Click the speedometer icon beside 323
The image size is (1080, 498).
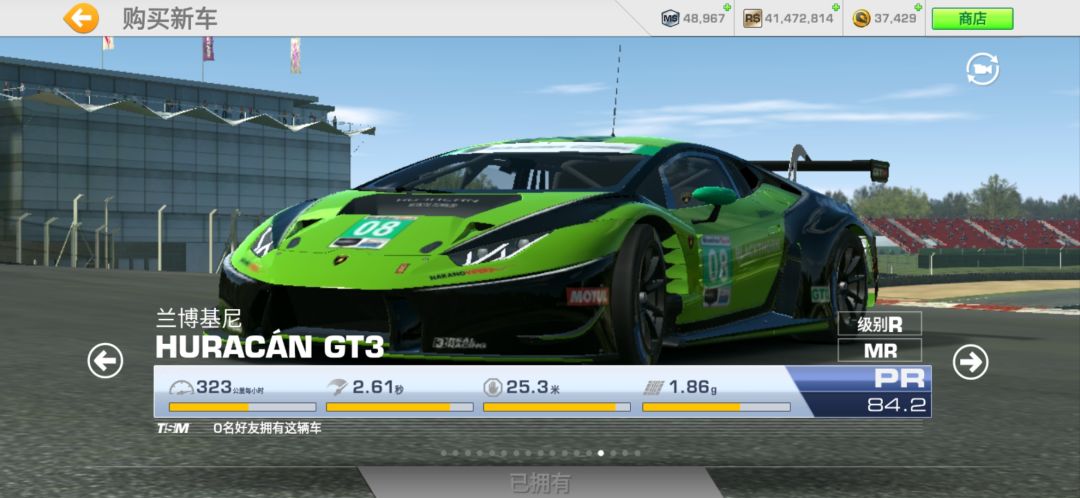point(180,388)
